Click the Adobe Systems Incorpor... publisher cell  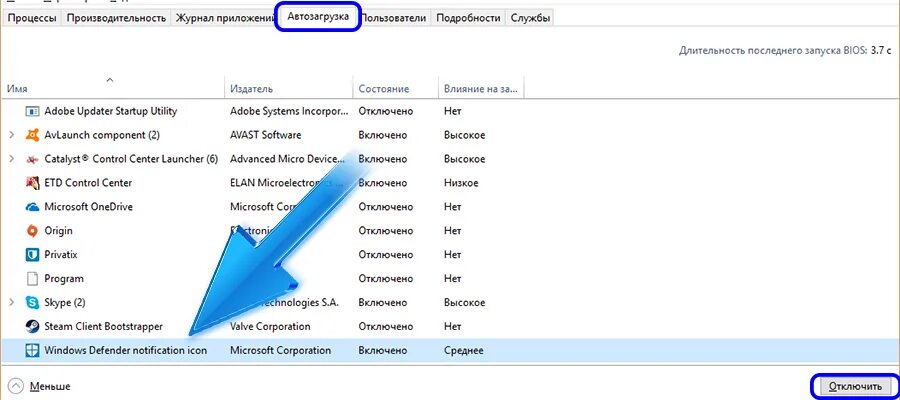289,111
